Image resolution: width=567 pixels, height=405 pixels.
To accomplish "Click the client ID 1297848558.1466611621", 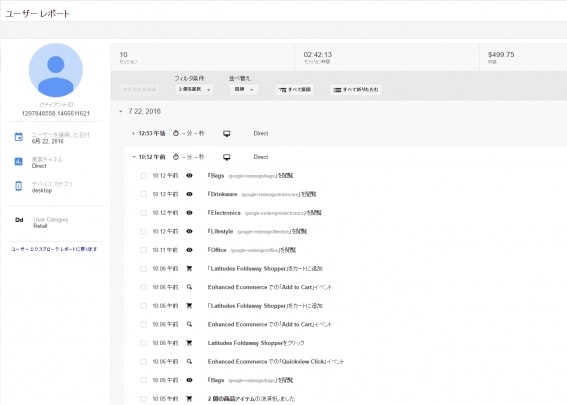I will [56, 114].
